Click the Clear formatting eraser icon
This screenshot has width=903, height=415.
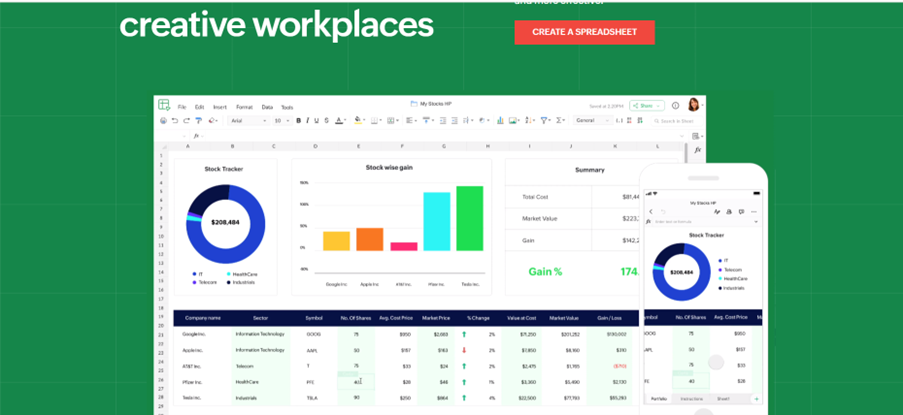pos(213,120)
